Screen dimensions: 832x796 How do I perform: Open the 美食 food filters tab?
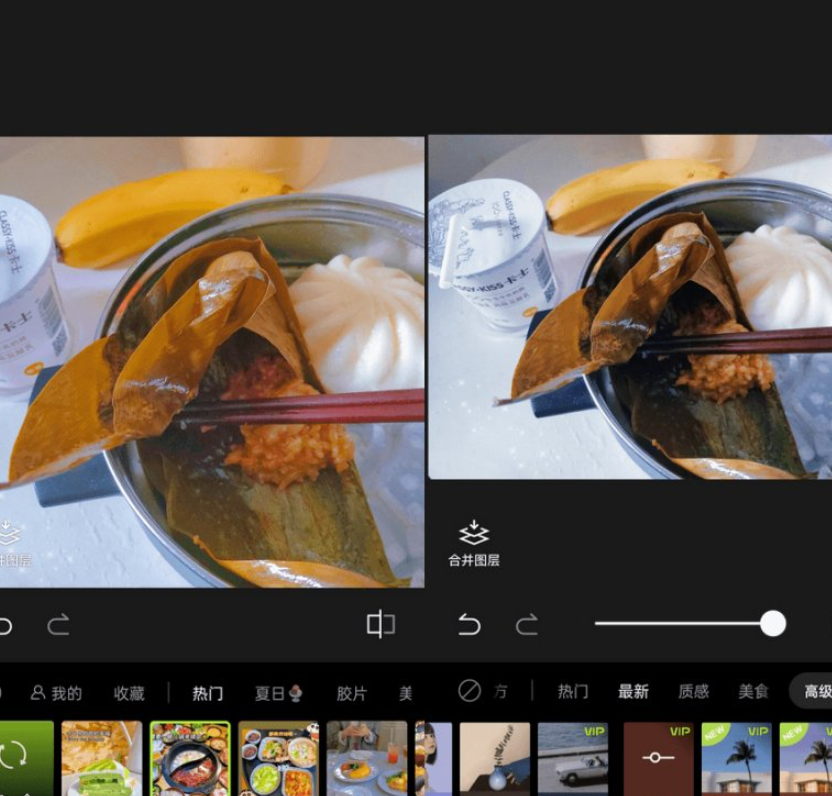click(753, 691)
